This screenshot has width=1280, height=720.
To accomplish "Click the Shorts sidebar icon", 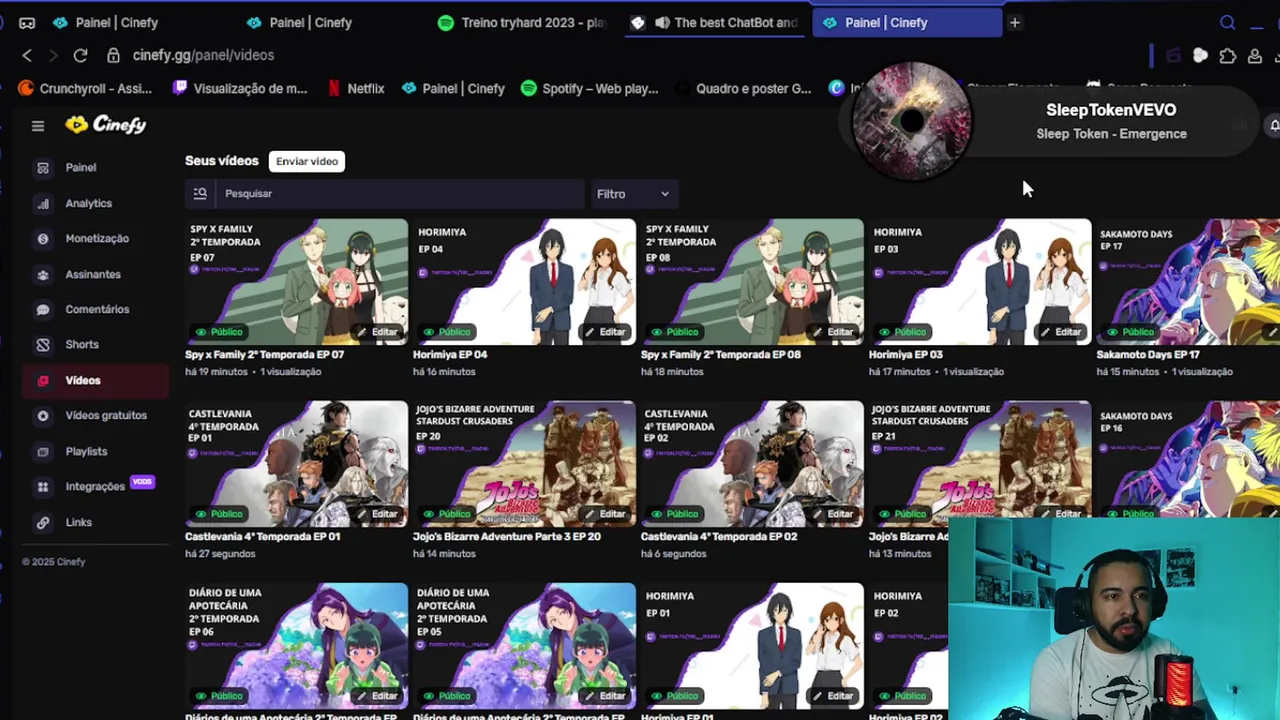I will pyautogui.click(x=43, y=345).
